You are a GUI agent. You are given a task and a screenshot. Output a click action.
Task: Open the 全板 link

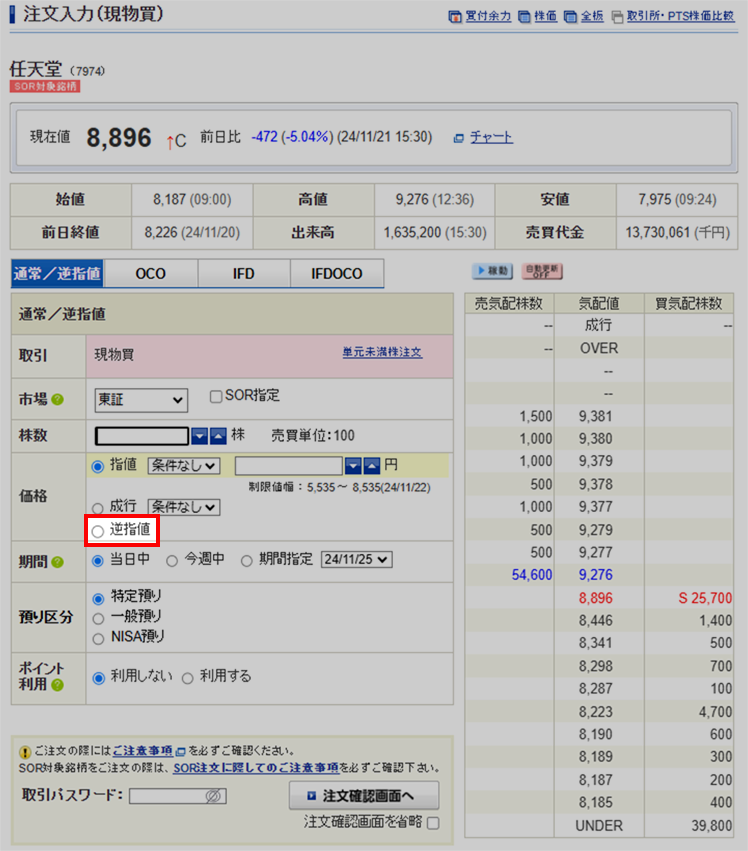[592, 16]
